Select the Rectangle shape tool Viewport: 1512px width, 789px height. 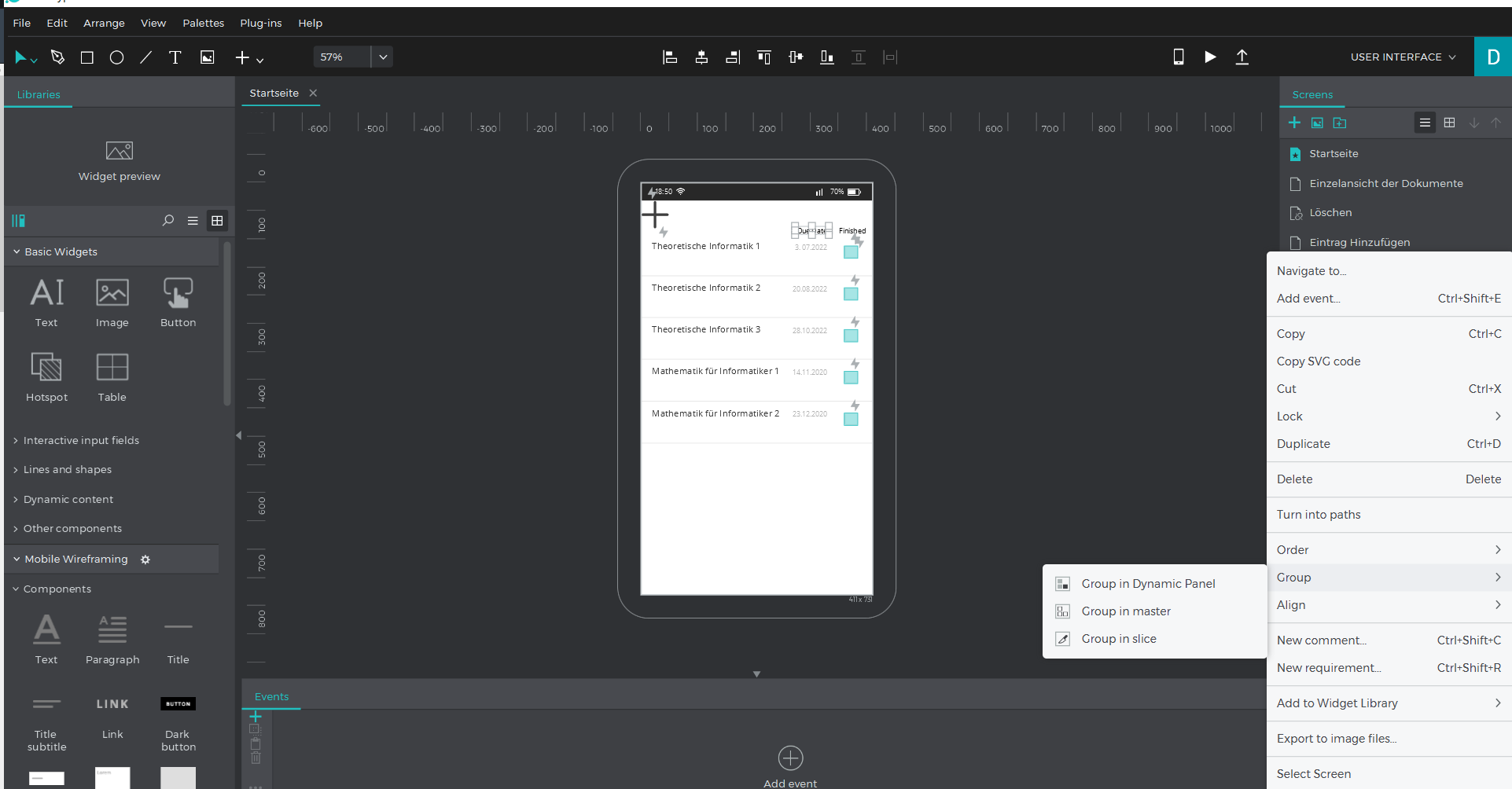[x=87, y=57]
